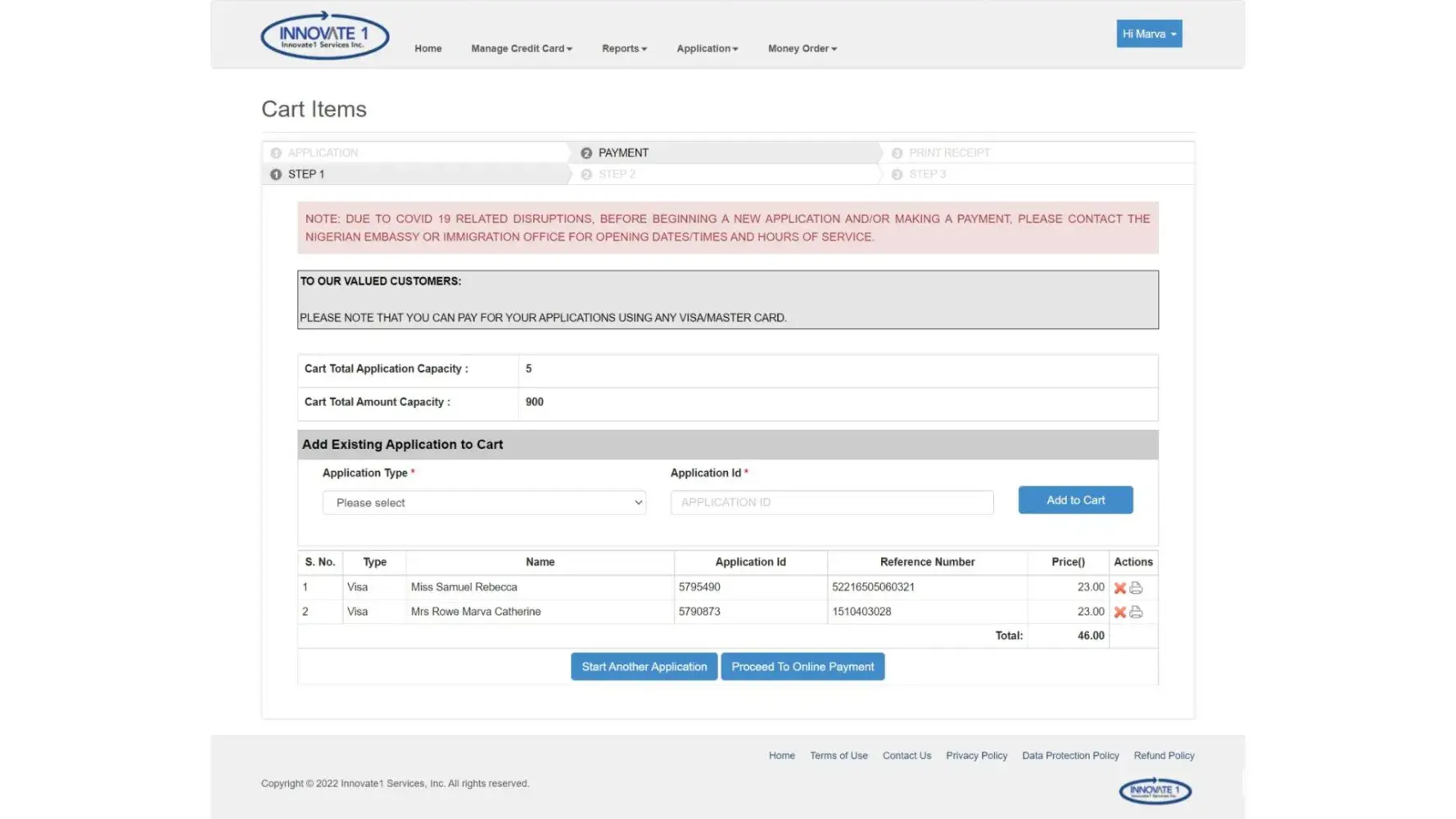Expand the Reports menu
The width and height of the screenshot is (1456, 819).
tap(624, 48)
